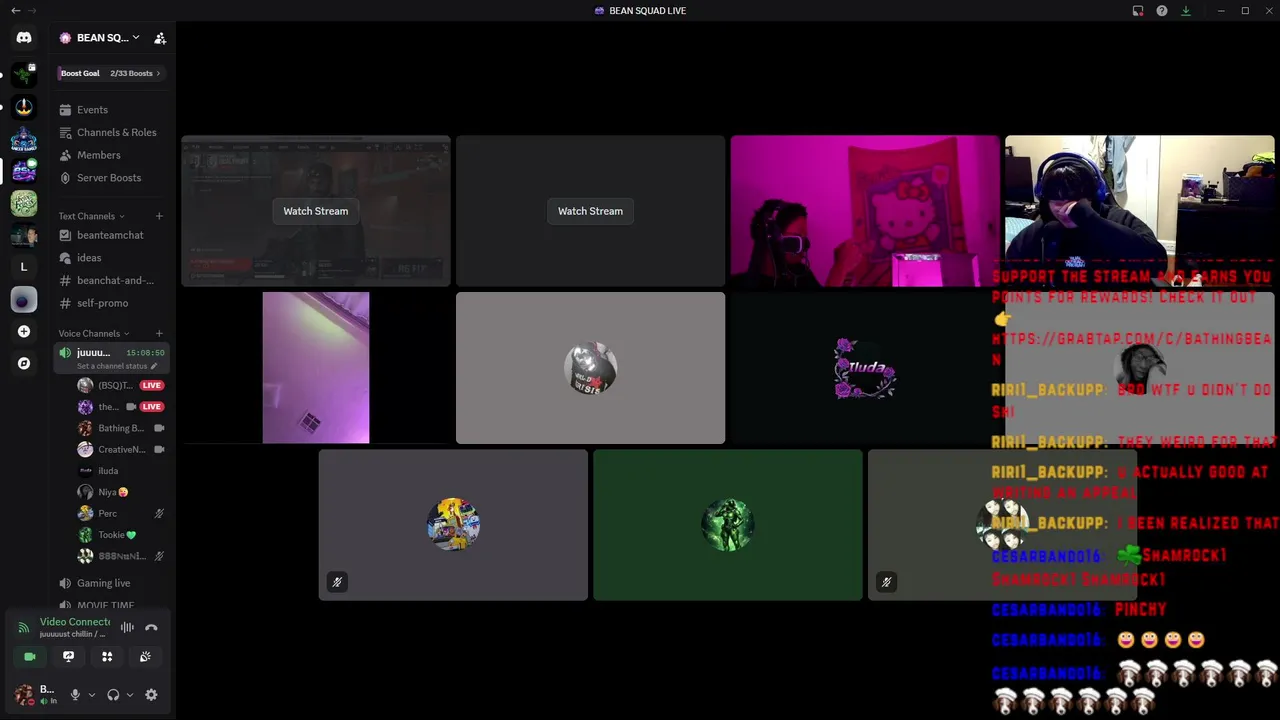This screenshot has width=1280, height=720.
Task: Toggle headphones deafen
Action: pos(113,695)
